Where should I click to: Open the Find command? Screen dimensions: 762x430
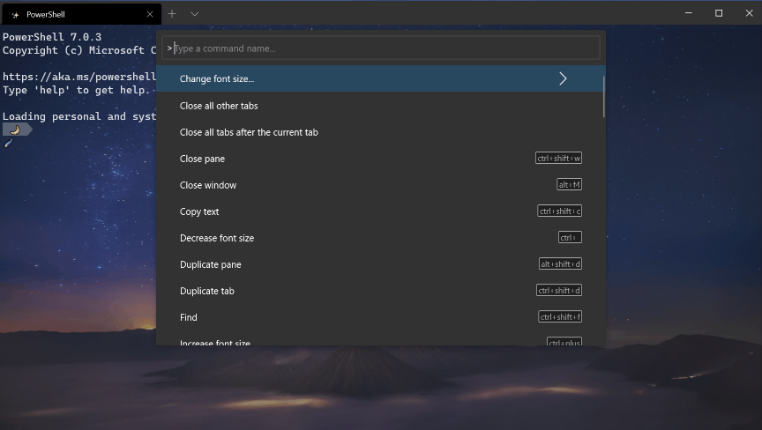tap(189, 318)
